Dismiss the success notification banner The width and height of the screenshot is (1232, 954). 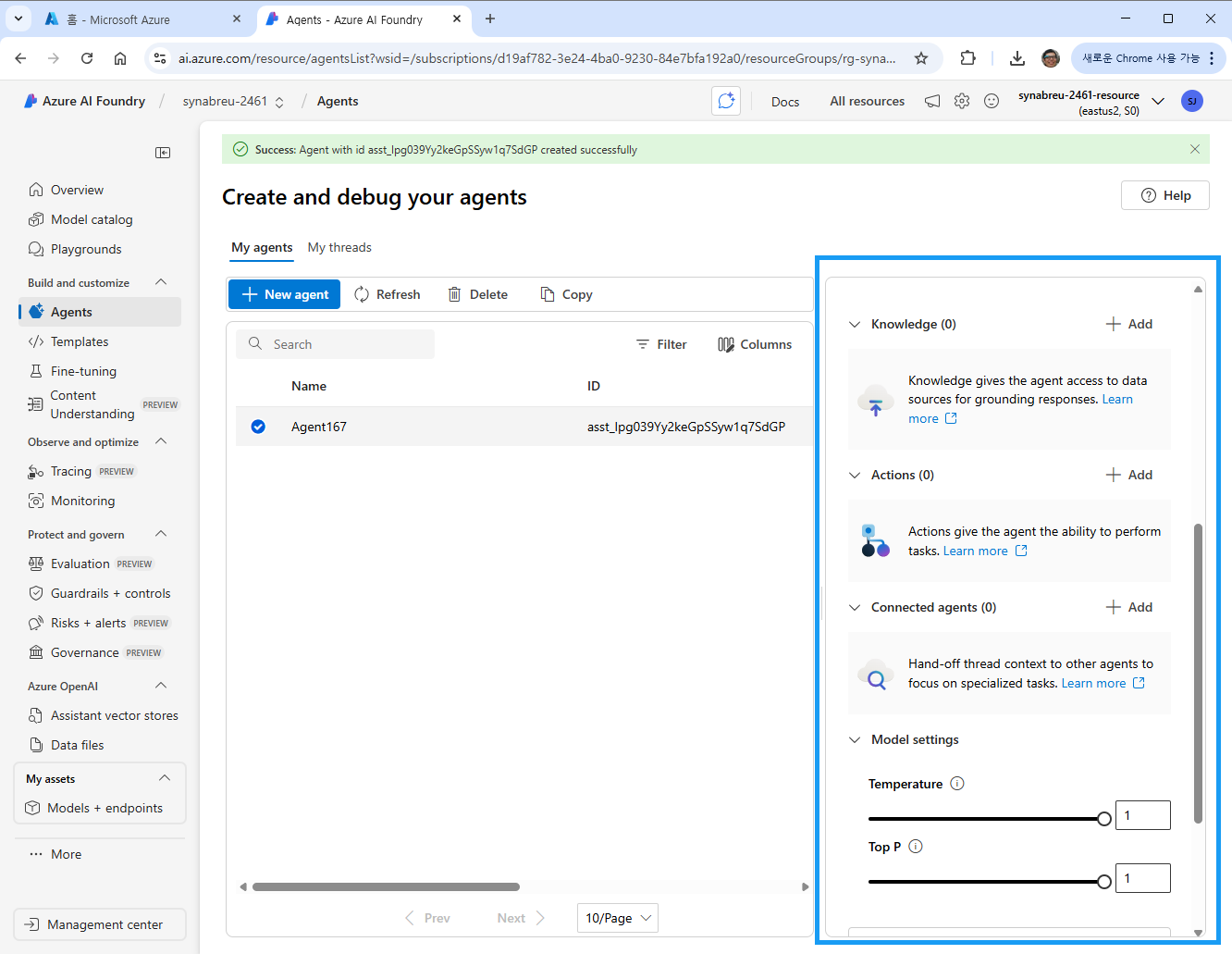click(x=1195, y=149)
